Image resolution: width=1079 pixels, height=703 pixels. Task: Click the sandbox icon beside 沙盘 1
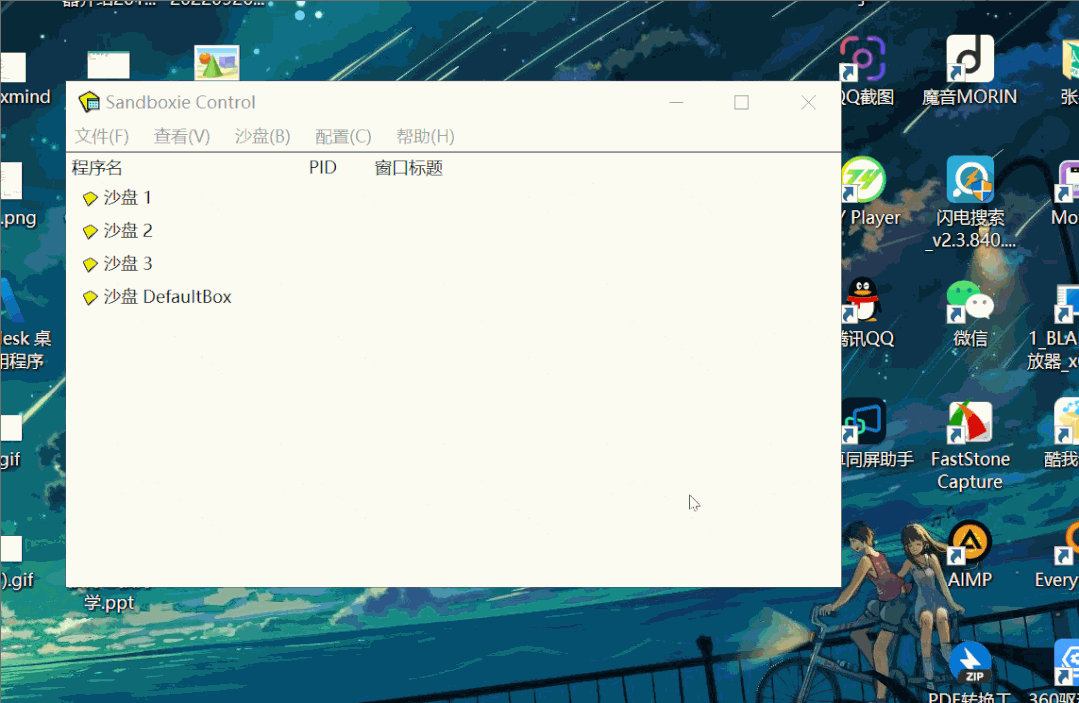(89, 199)
